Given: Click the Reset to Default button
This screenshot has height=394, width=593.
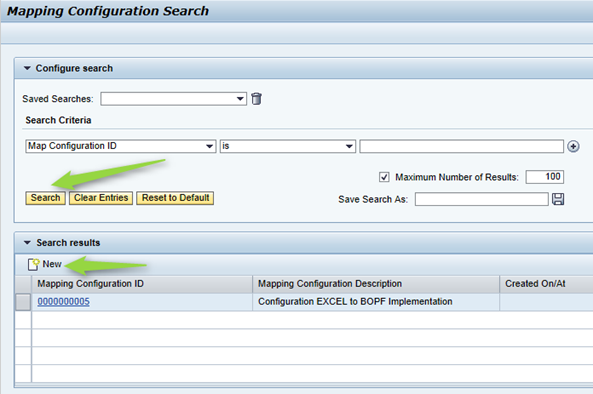Looking at the screenshot, I should coord(175,198).
